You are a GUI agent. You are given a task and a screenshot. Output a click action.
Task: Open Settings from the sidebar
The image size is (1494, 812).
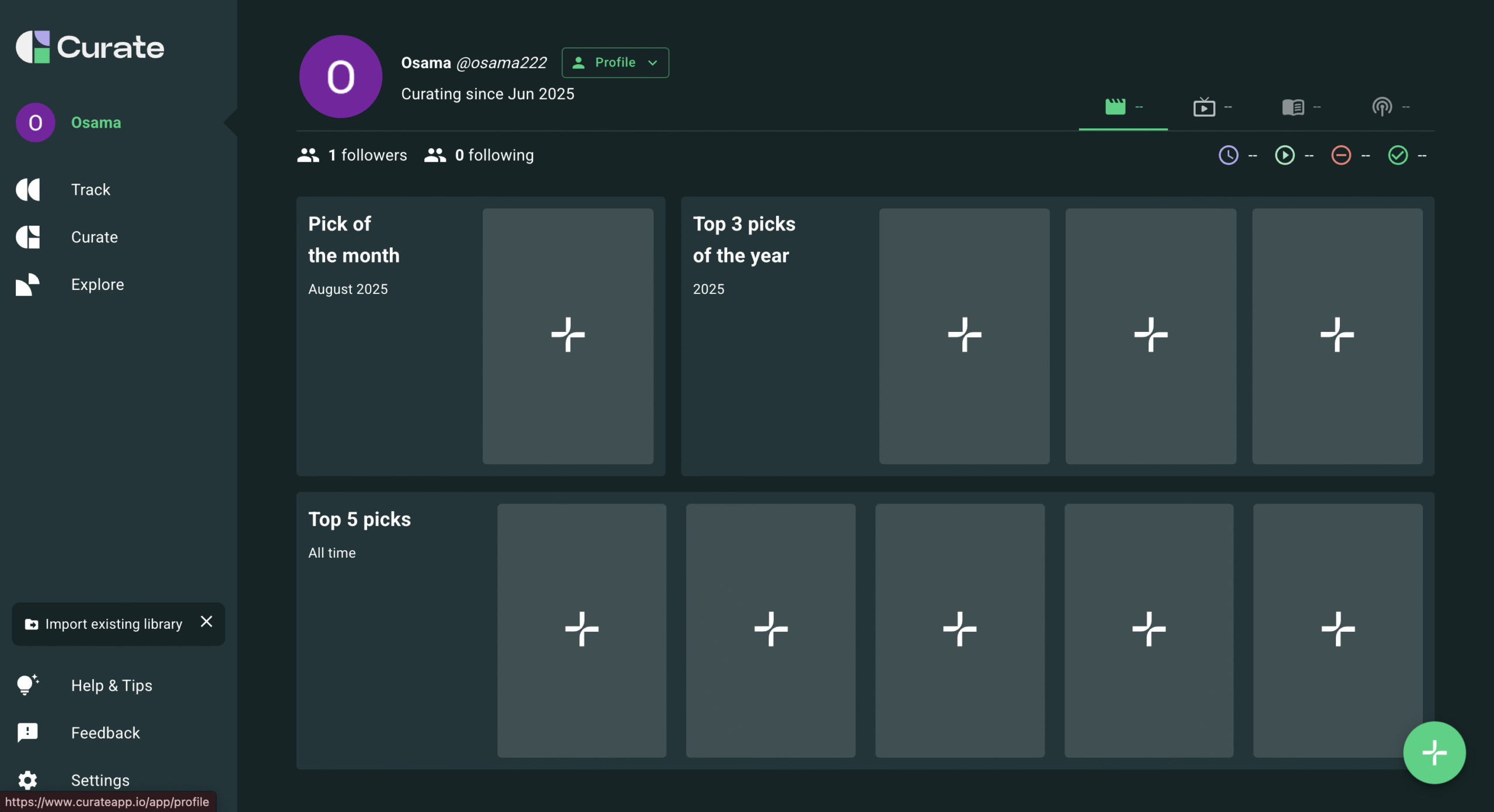100,780
